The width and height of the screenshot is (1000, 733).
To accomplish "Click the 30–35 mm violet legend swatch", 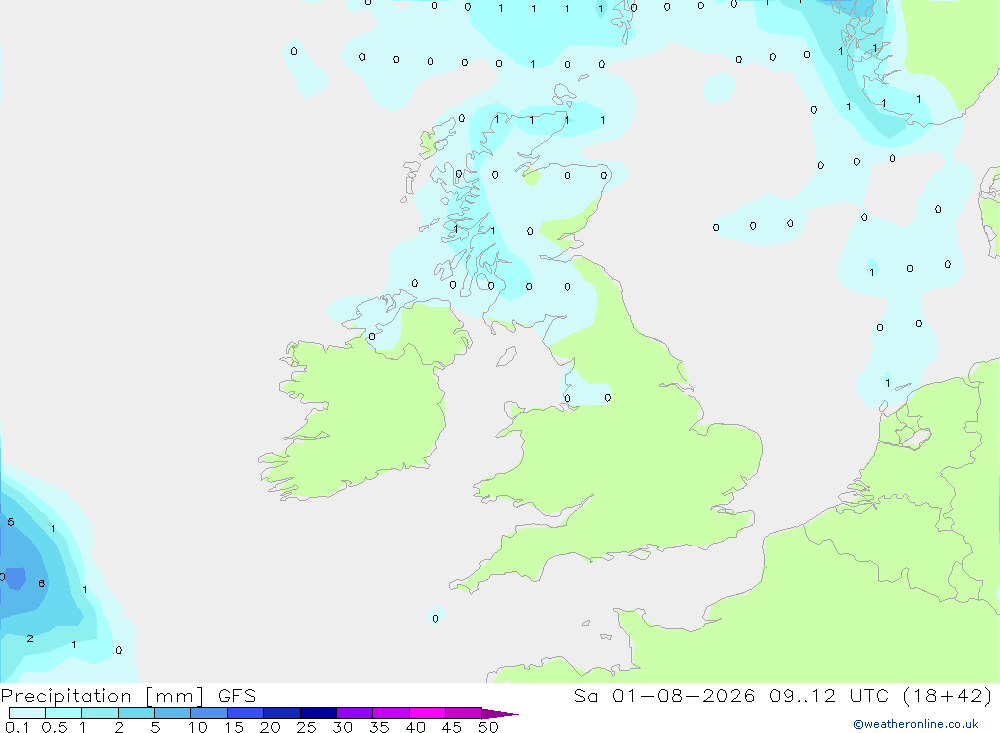I will (355, 713).
